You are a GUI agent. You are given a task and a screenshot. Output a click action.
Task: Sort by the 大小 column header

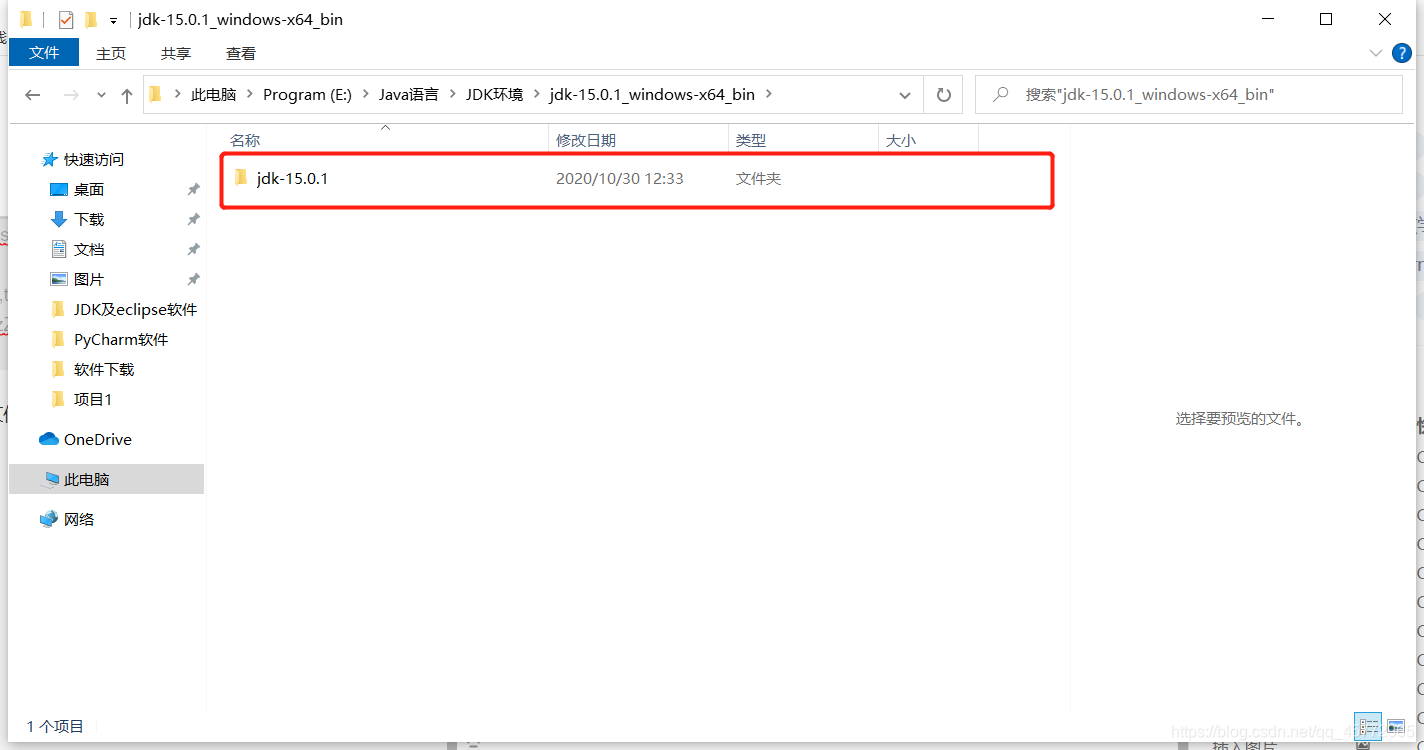(928, 141)
